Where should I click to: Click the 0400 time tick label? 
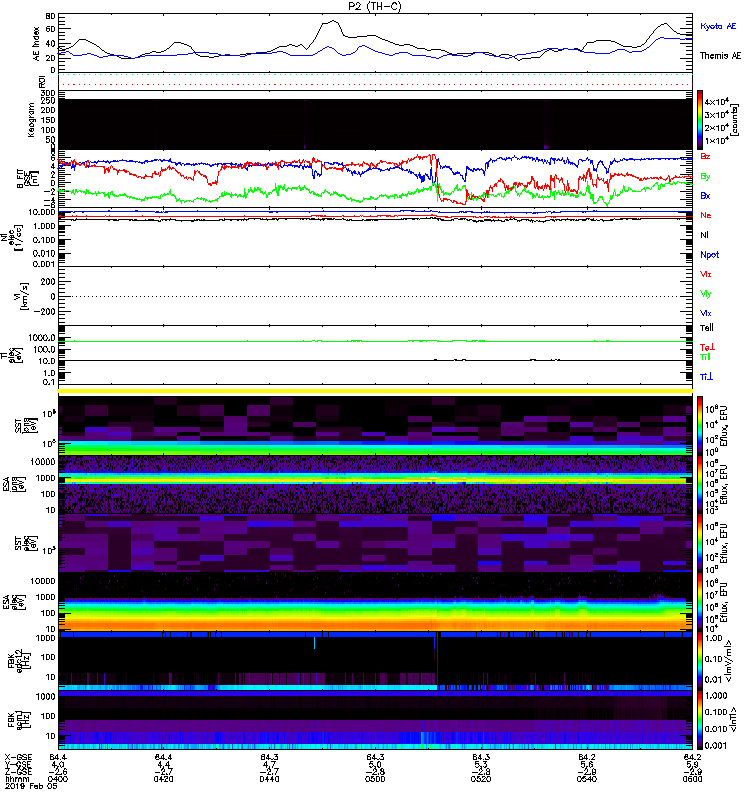point(58,780)
